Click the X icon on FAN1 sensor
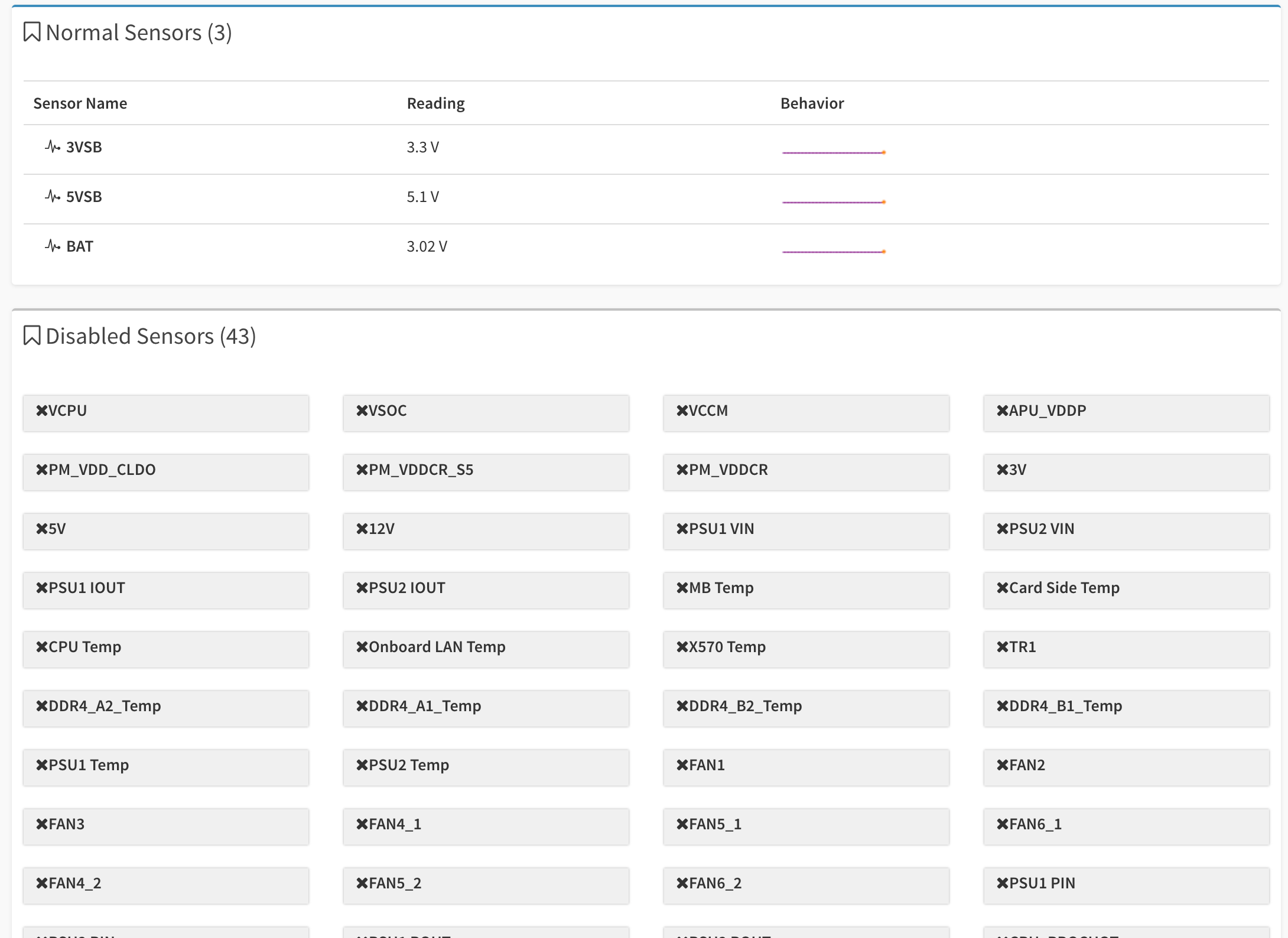This screenshot has width=1288, height=938. pos(682,765)
